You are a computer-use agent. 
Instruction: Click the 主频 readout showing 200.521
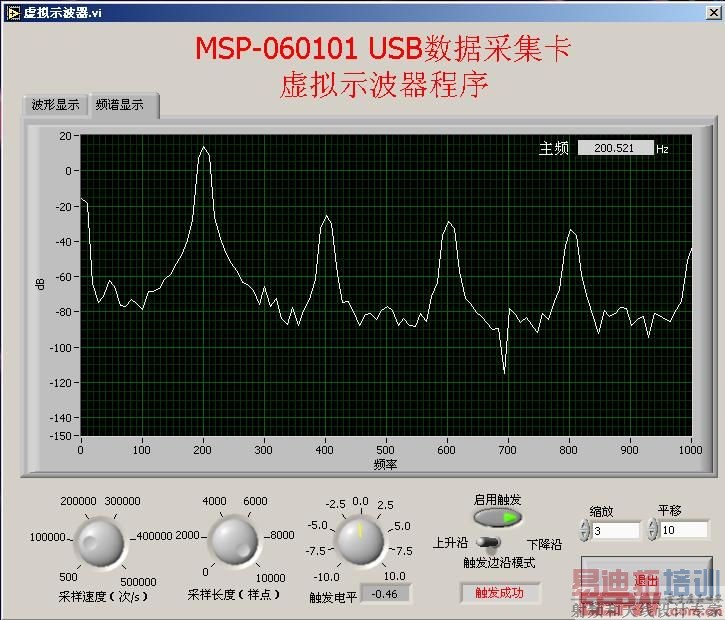tap(616, 148)
